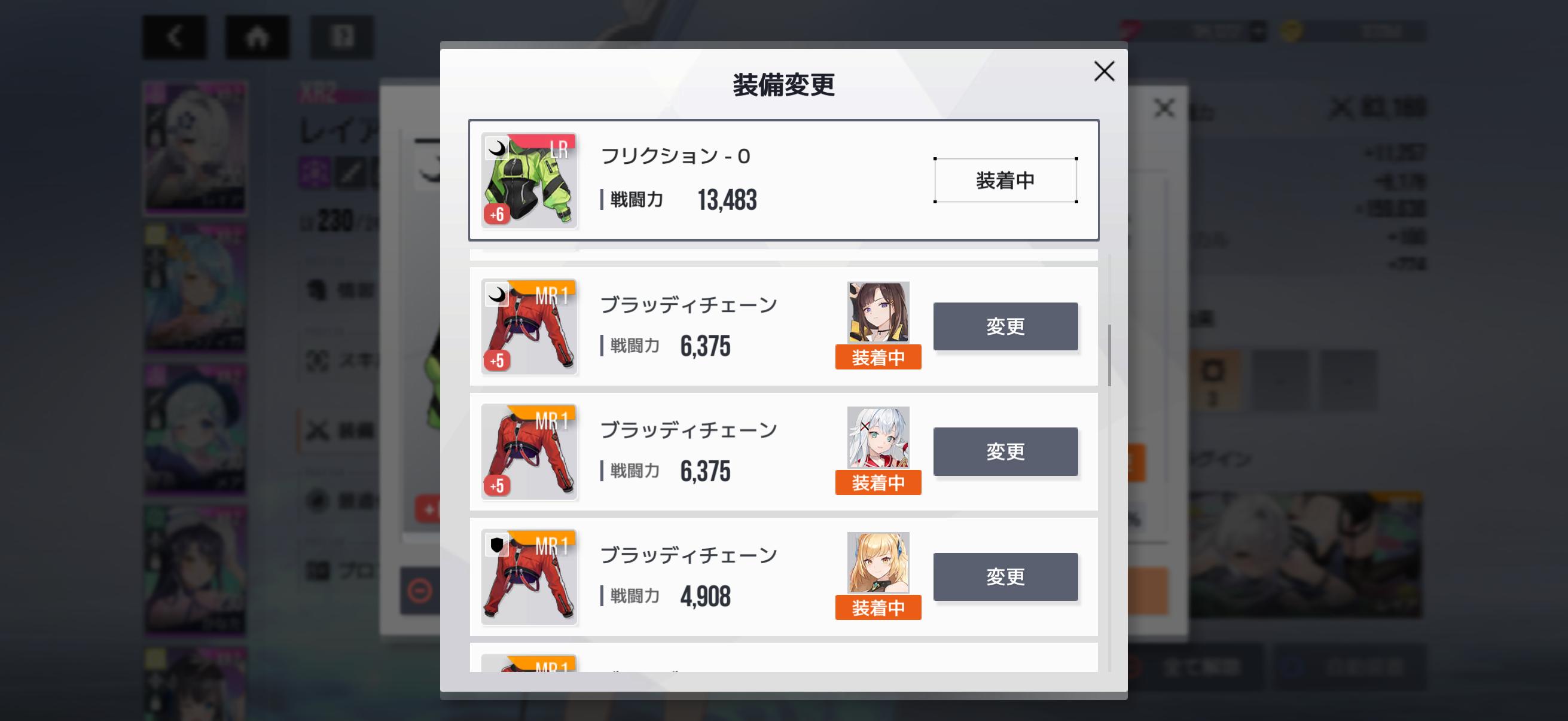Click the back arrow icon at top left
The image size is (1568, 721).
point(175,37)
